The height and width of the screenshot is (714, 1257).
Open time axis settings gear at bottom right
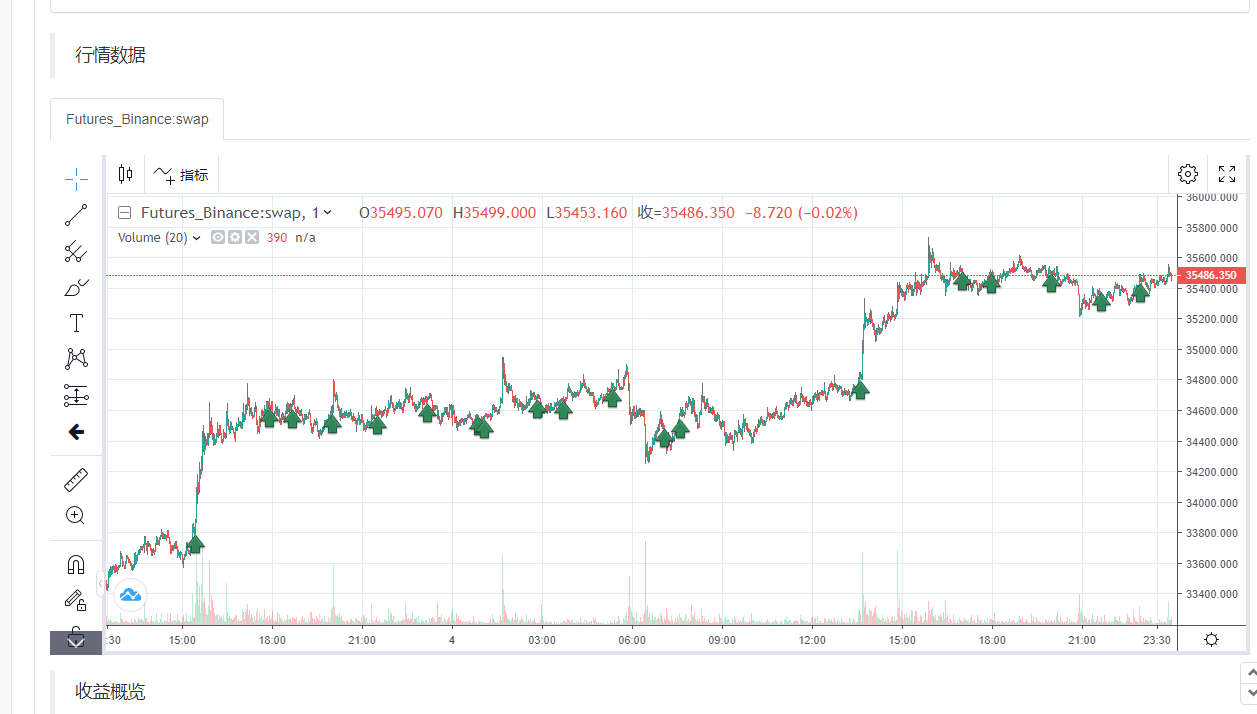(x=1212, y=640)
